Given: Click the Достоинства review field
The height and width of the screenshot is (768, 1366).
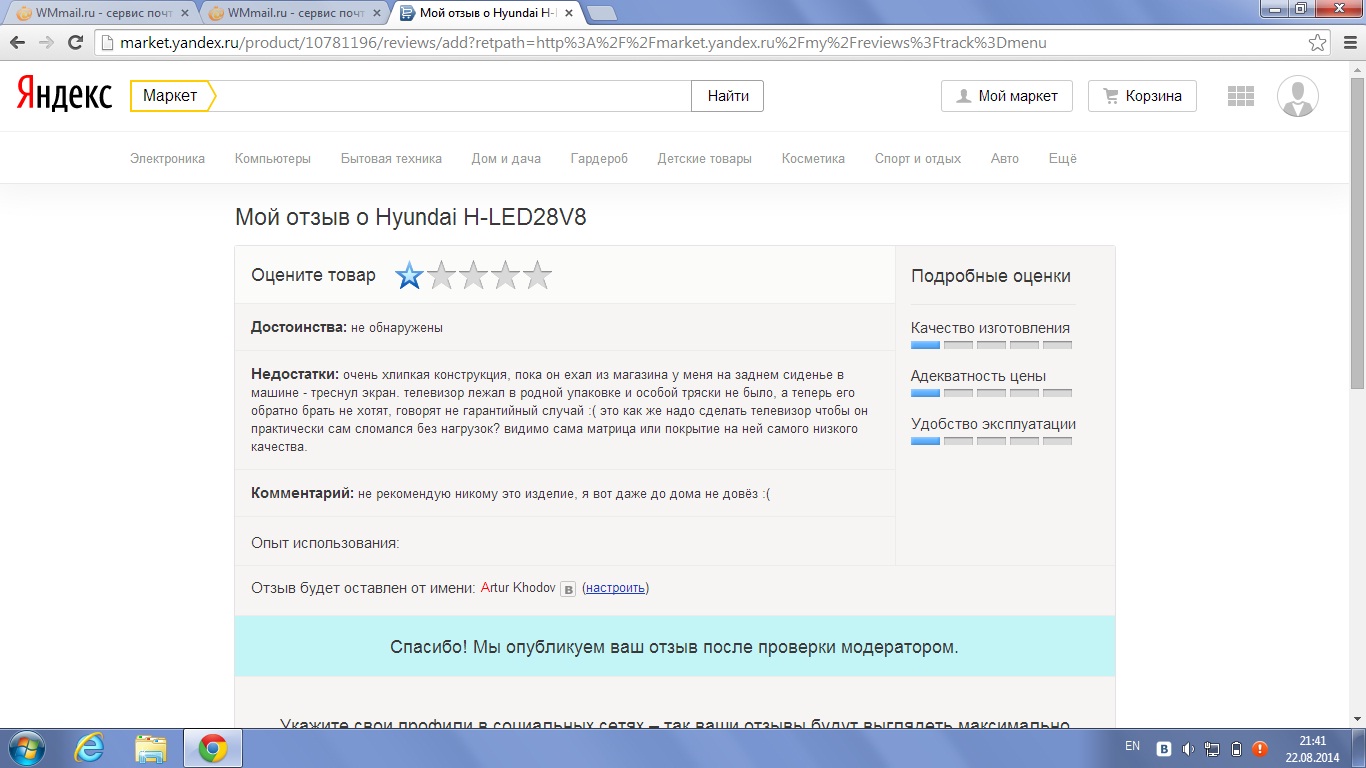Looking at the screenshot, I should (565, 327).
